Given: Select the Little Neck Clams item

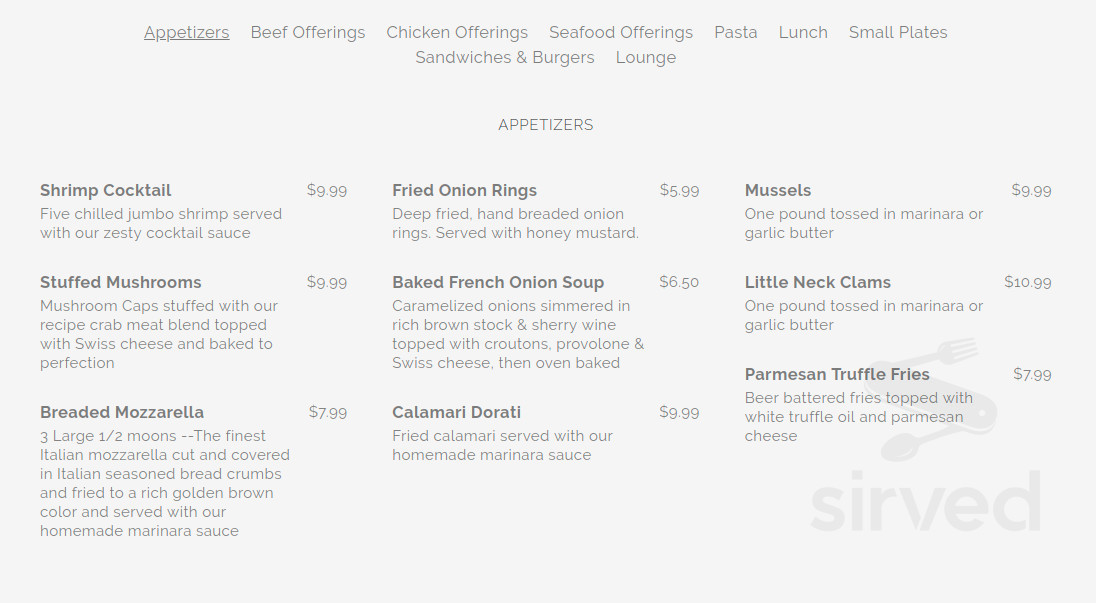Looking at the screenshot, I should 818,282.
